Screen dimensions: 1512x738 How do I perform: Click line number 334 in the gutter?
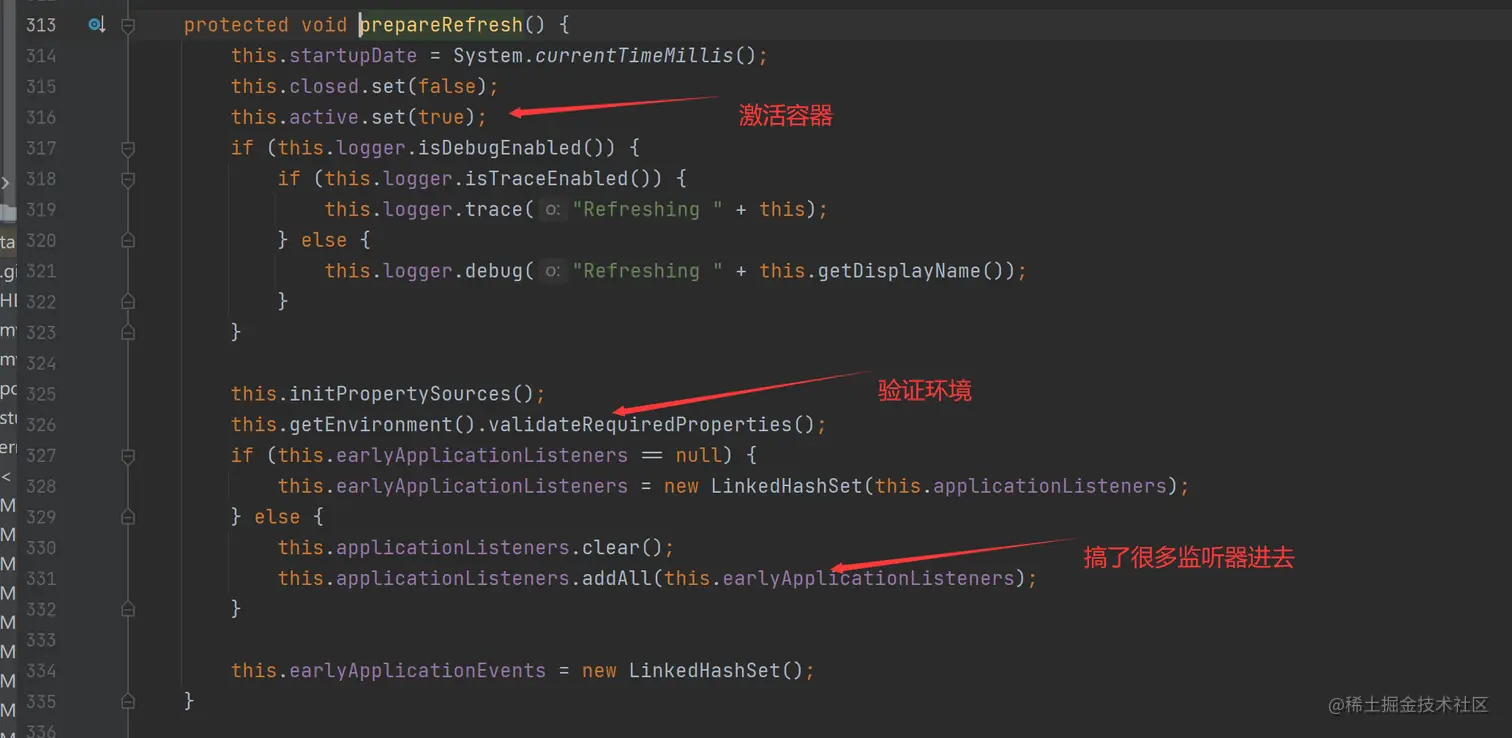point(40,671)
